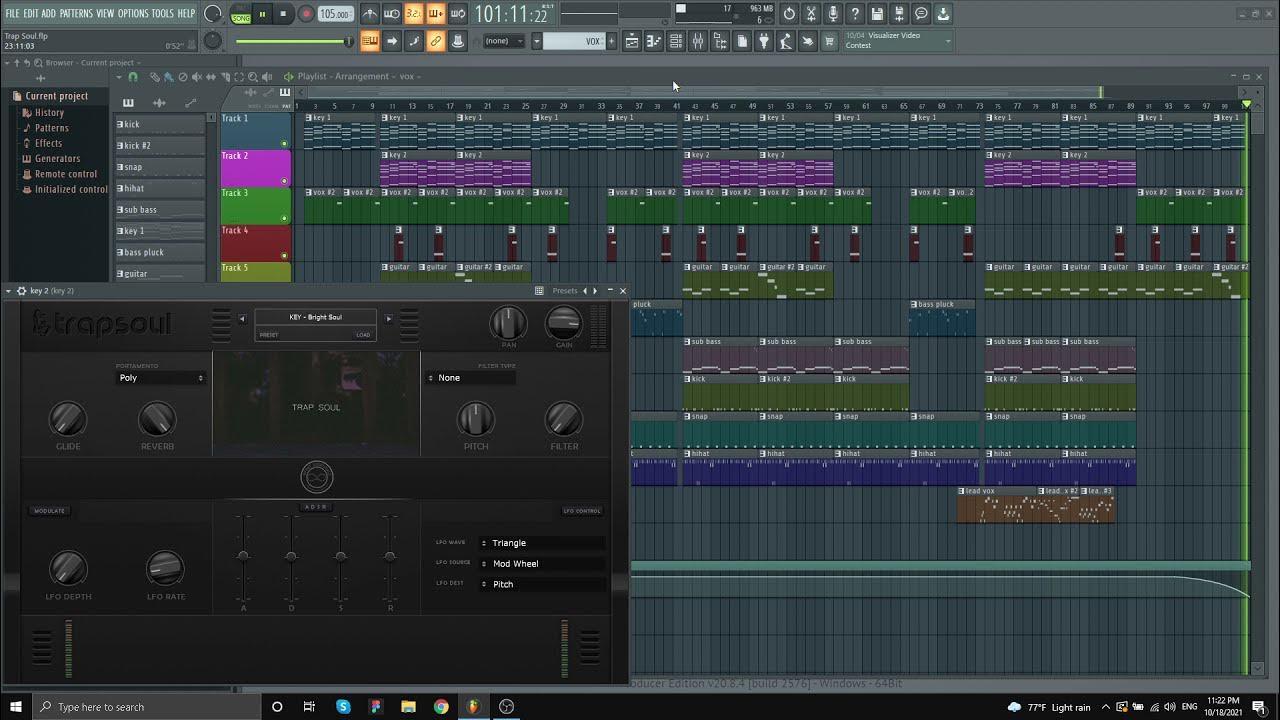The width and height of the screenshot is (1280, 720).
Task: Open the TOOLS menu
Action: click(x=162, y=13)
